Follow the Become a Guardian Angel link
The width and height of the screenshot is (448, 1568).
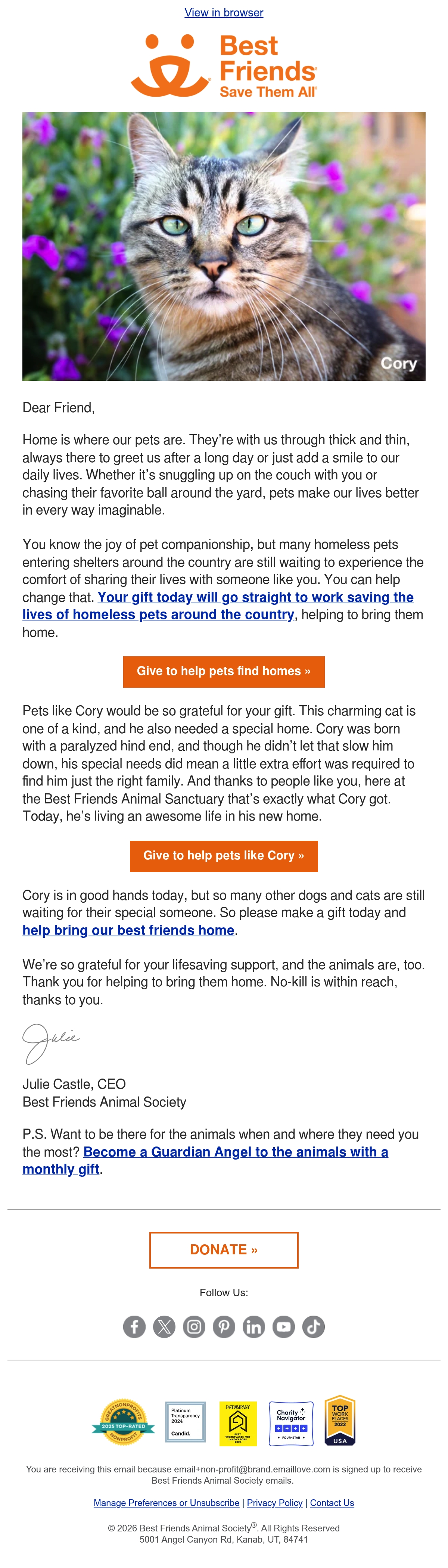coord(205,1160)
